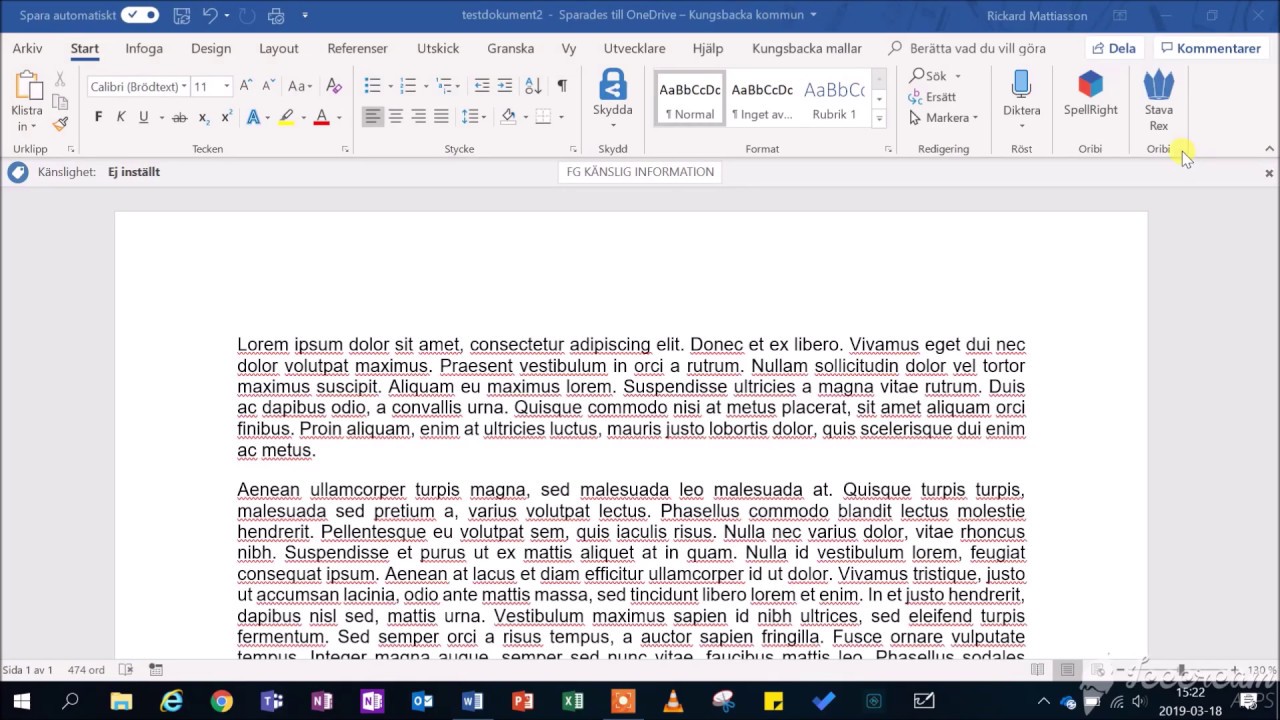Decrease font size with the smaller A icon
Viewport: 1280px width, 720px height.
[269, 86]
